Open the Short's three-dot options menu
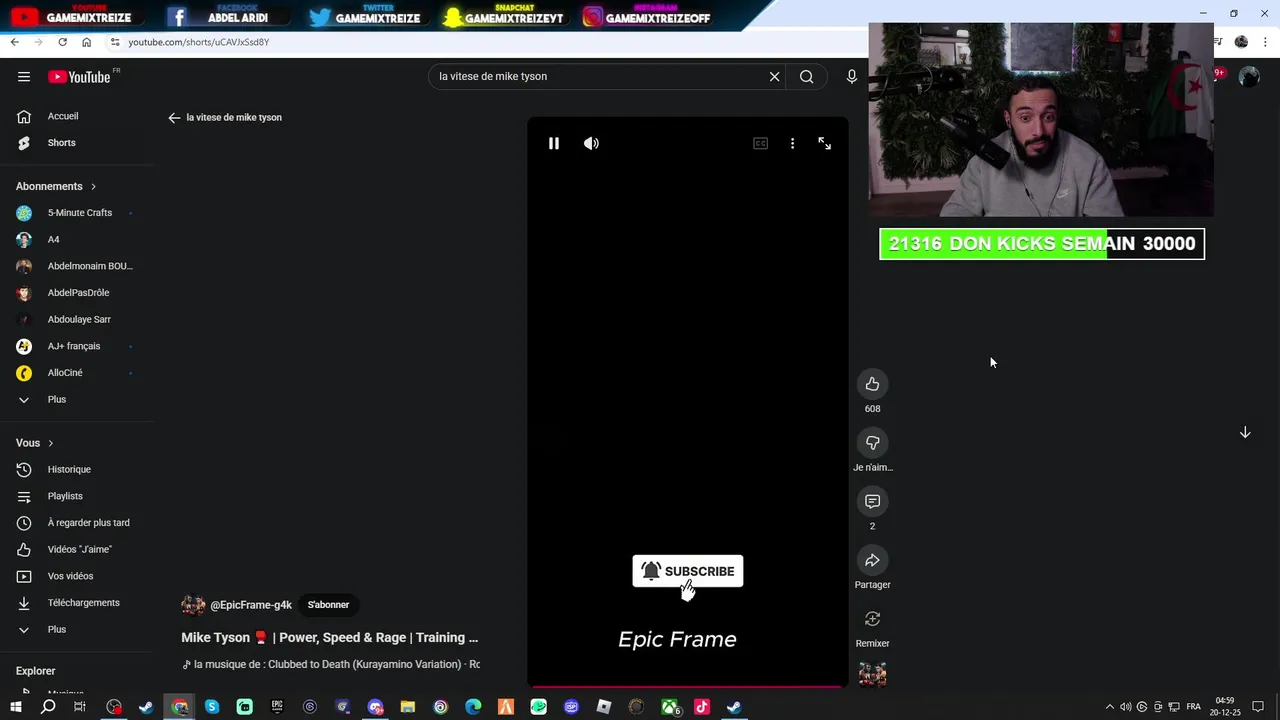1280x720 pixels. coord(792,143)
